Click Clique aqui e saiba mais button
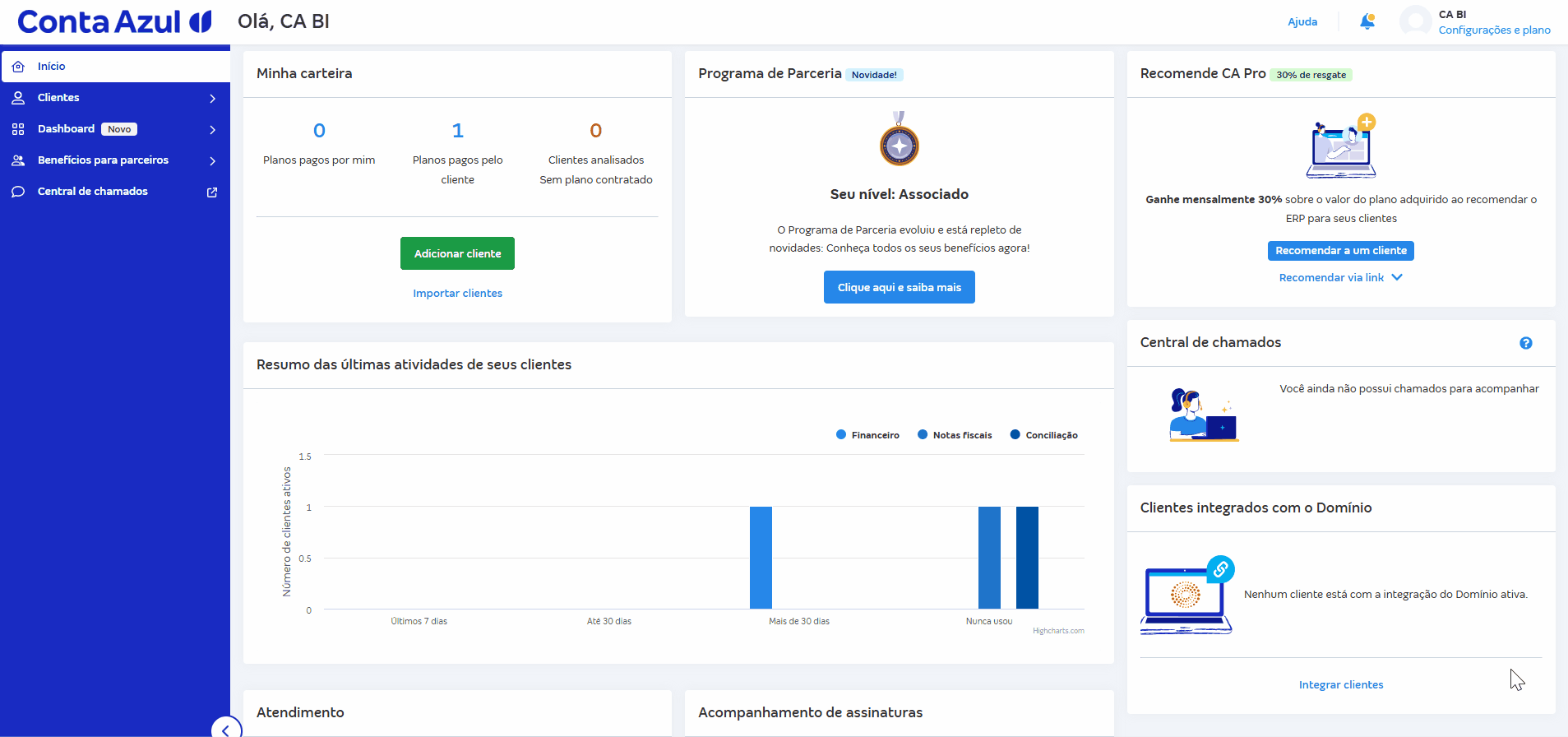This screenshot has width=1568, height=737. [899, 287]
